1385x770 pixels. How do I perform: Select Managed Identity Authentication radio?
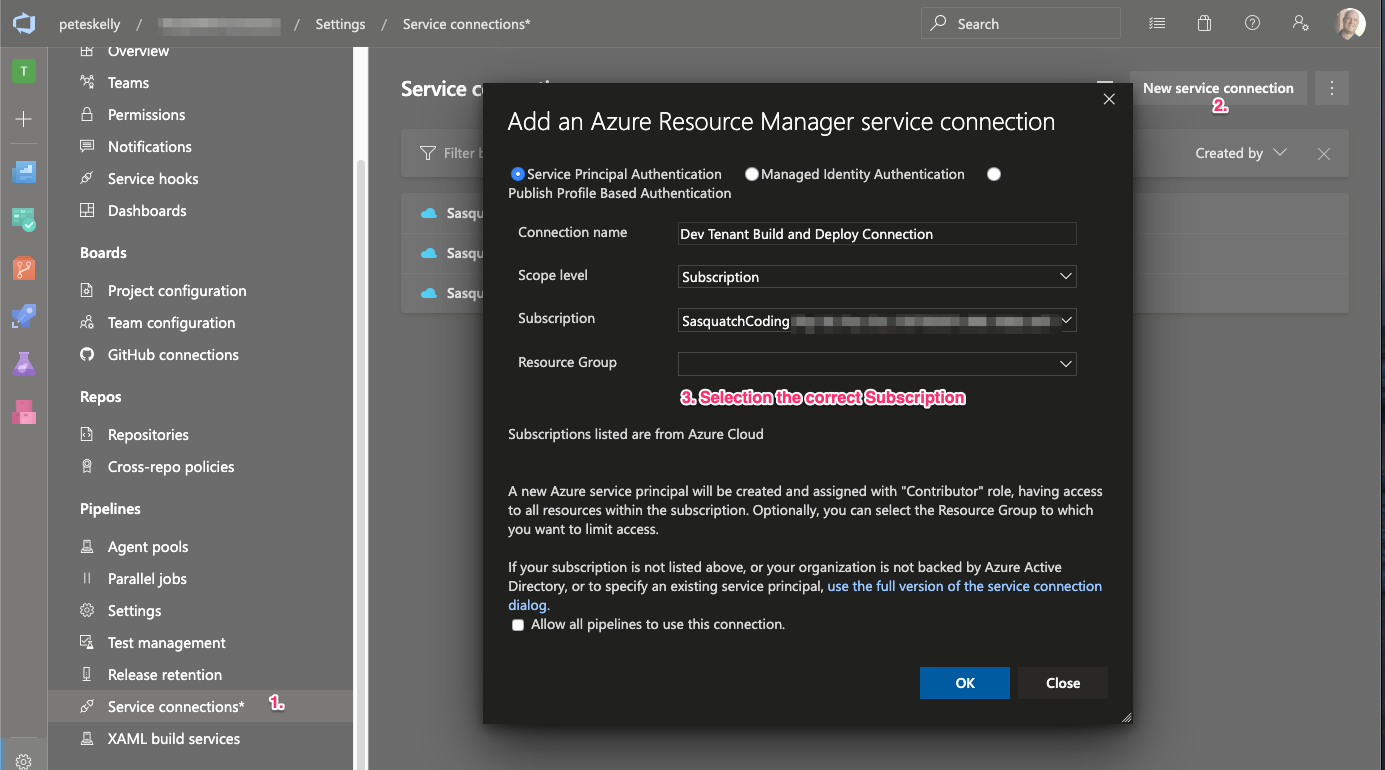click(x=752, y=174)
